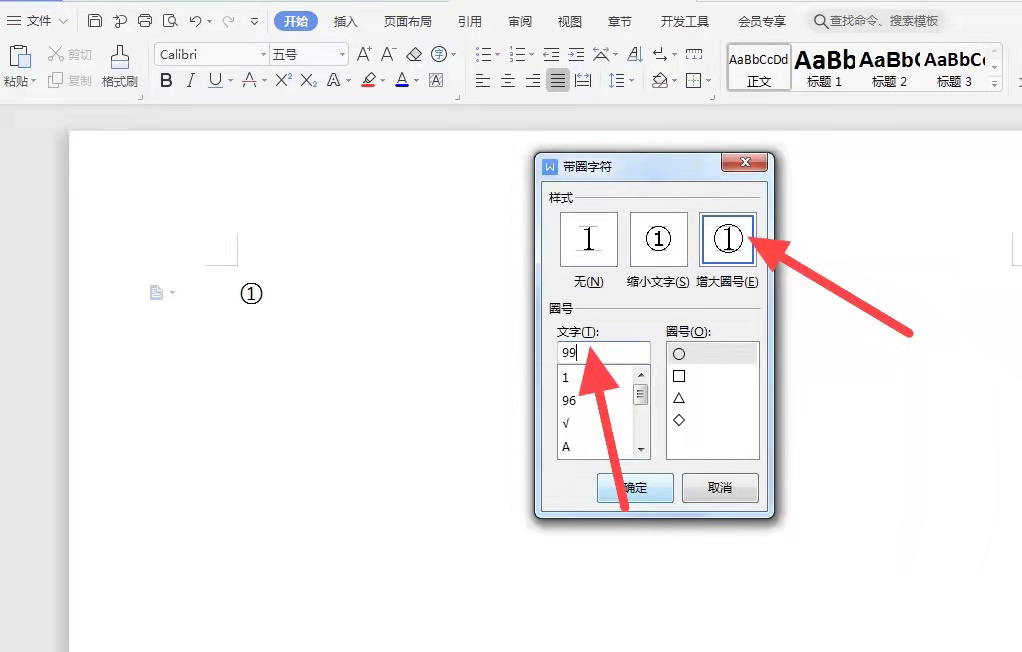Viewport: 1022px width, 652px height.
Task: Toggle italic formatting
Action: pyautogui.click(x=190, y=80)
